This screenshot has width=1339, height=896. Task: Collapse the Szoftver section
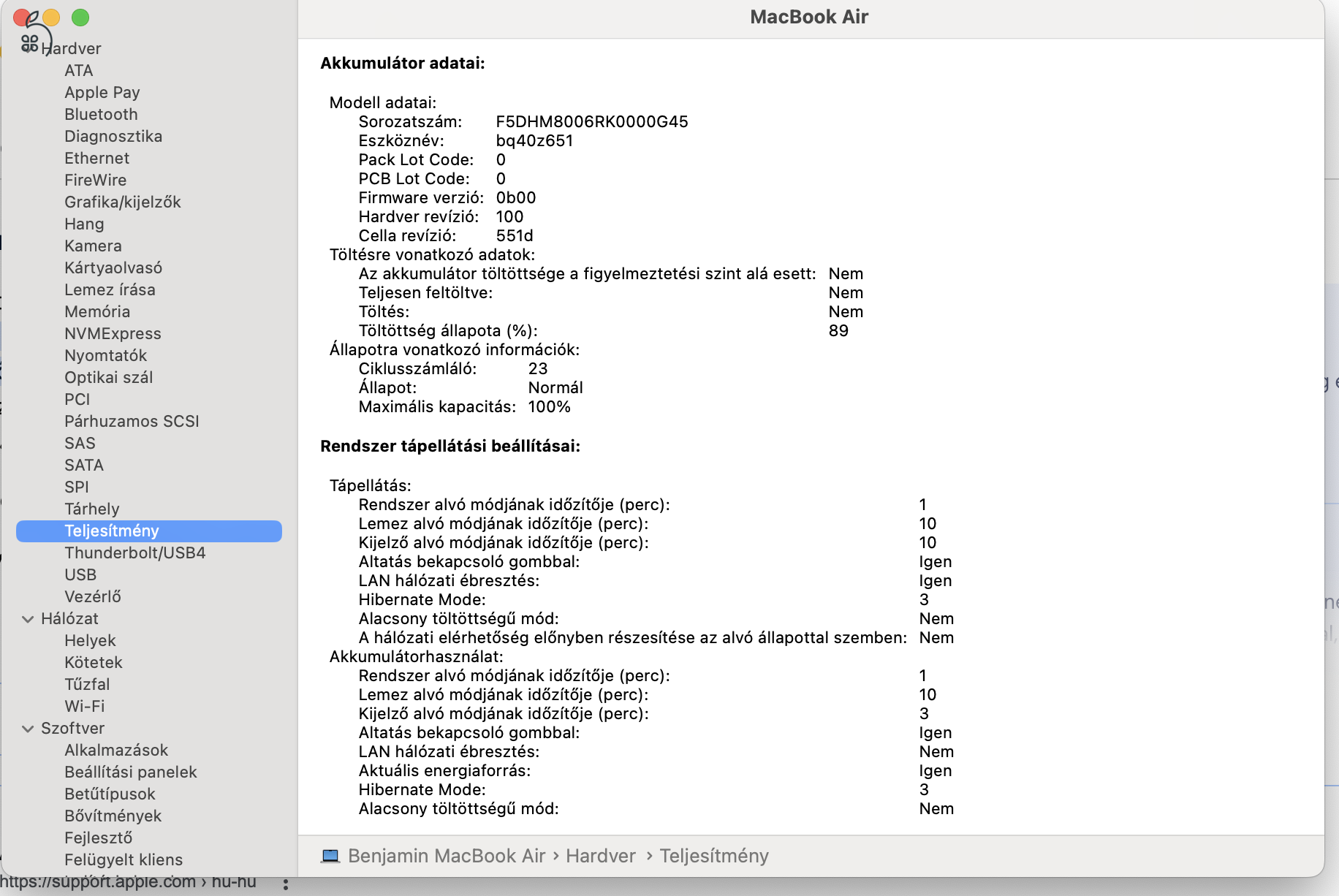(x=27, y=728)
